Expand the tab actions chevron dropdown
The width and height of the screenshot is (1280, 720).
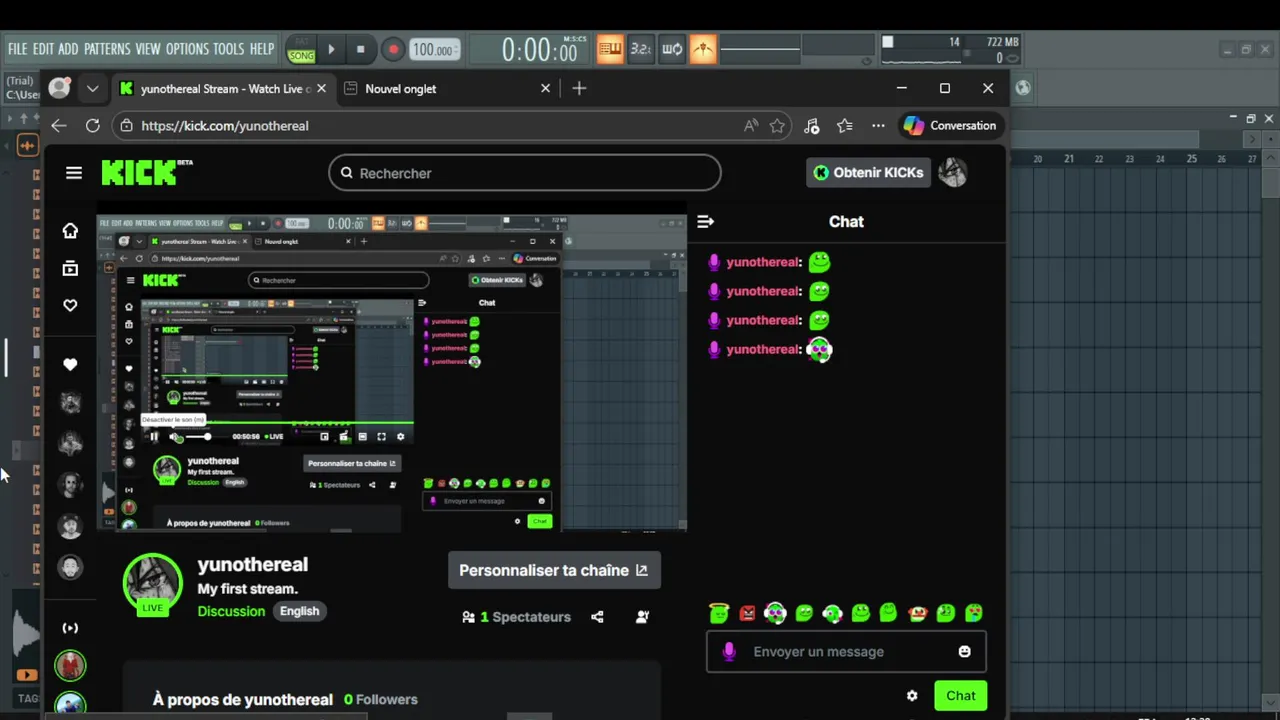click(x=92, y=88)
